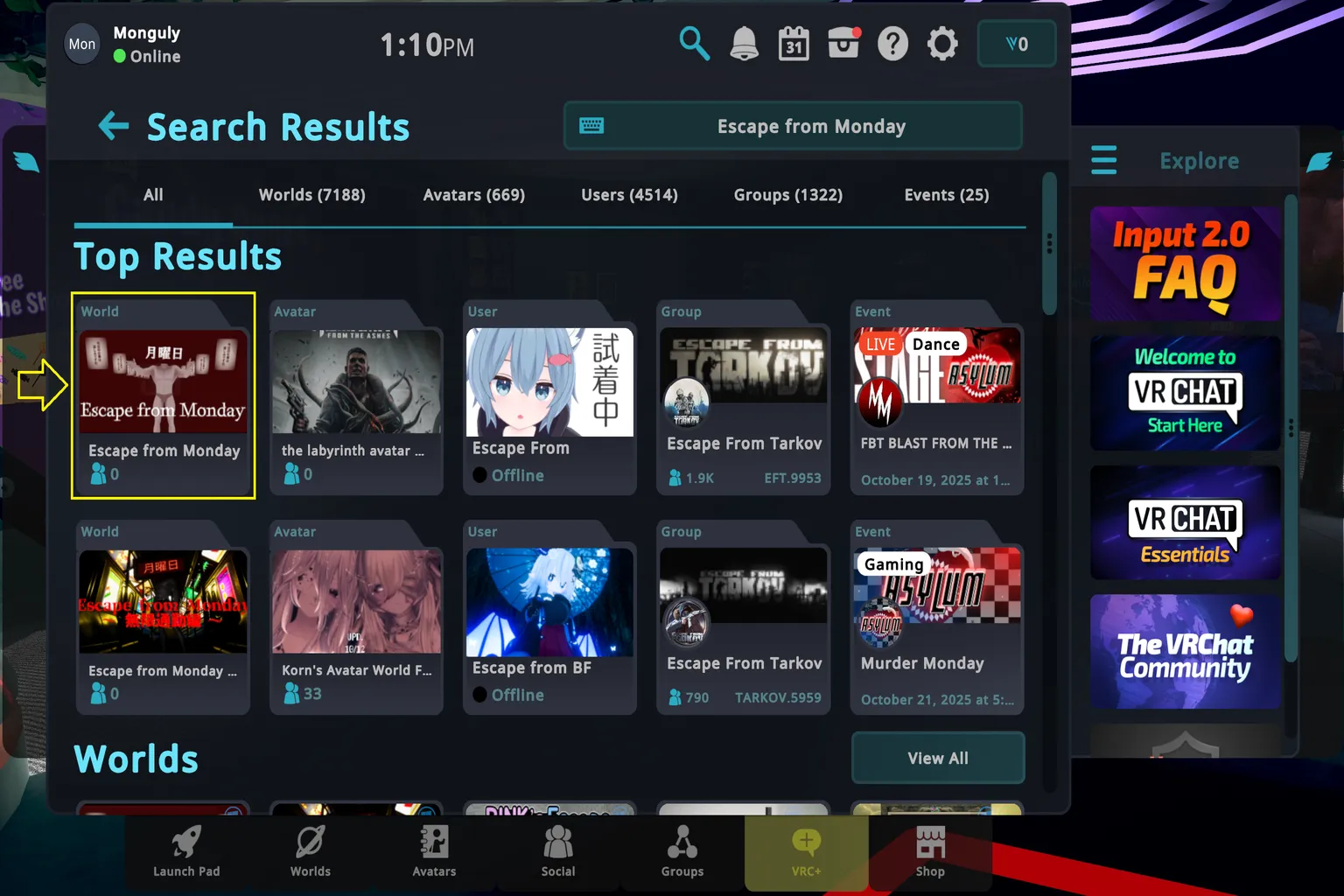This screenshot has height=896, width=1344.
Task: Open the calendar icon
Action: click(x=794, y=43)
